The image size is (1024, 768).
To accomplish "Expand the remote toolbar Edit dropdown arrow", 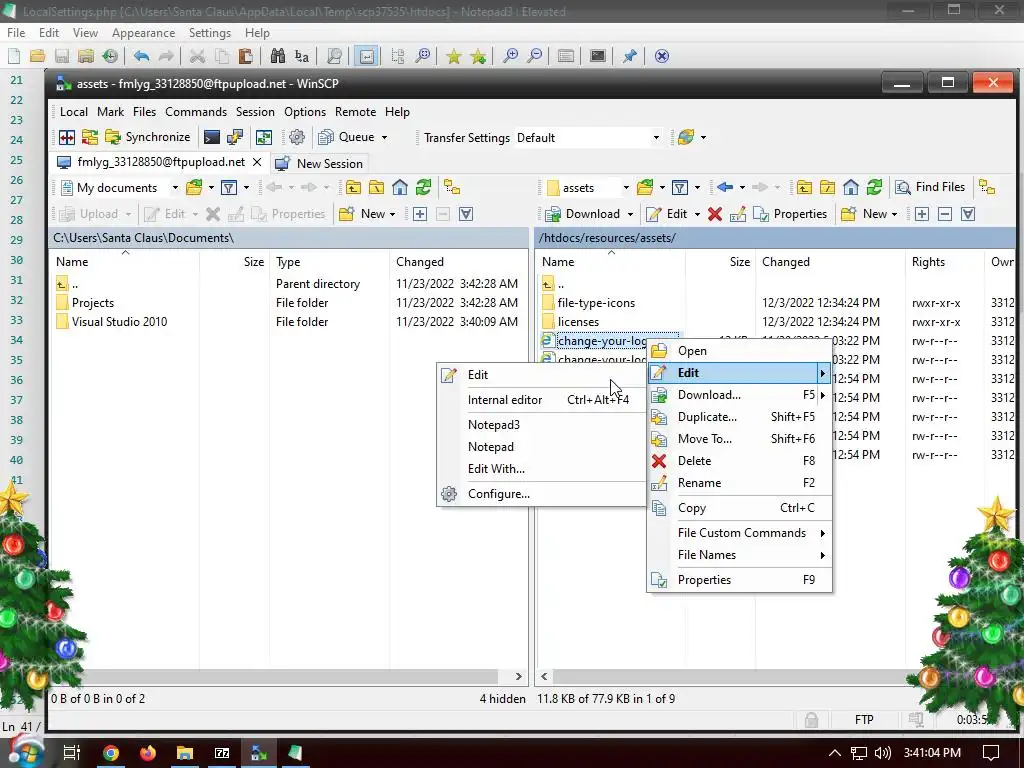I will (x=697, y=214).
